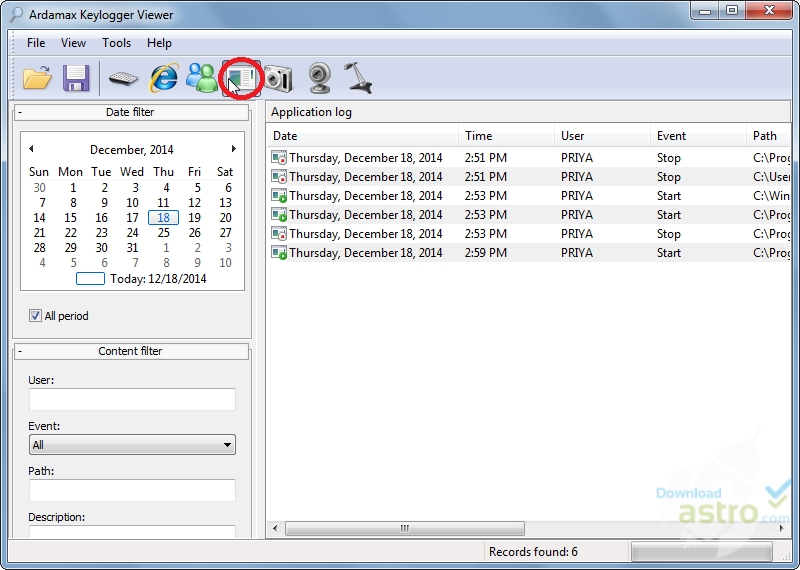Click Records found: 6 status text
The image size is (800, 570).
(533, 552)
